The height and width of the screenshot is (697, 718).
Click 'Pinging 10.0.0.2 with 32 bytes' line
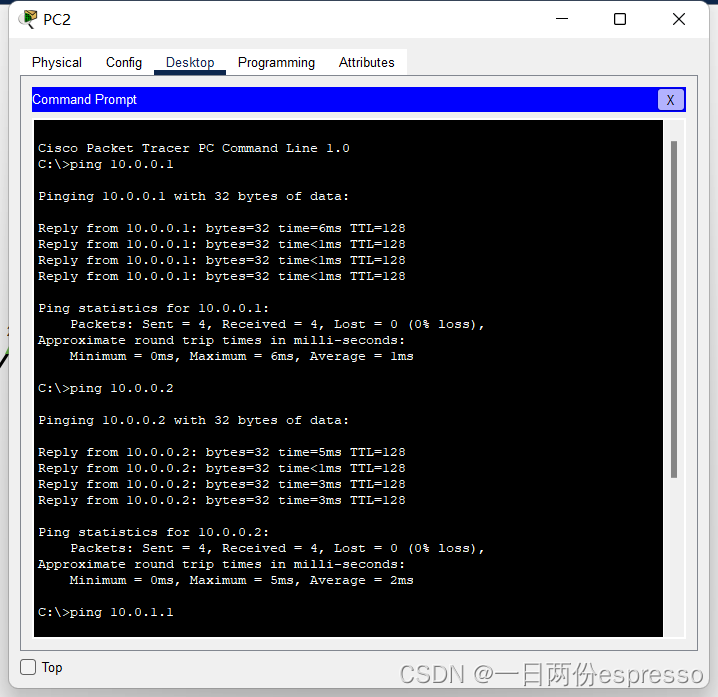point(193,420)
